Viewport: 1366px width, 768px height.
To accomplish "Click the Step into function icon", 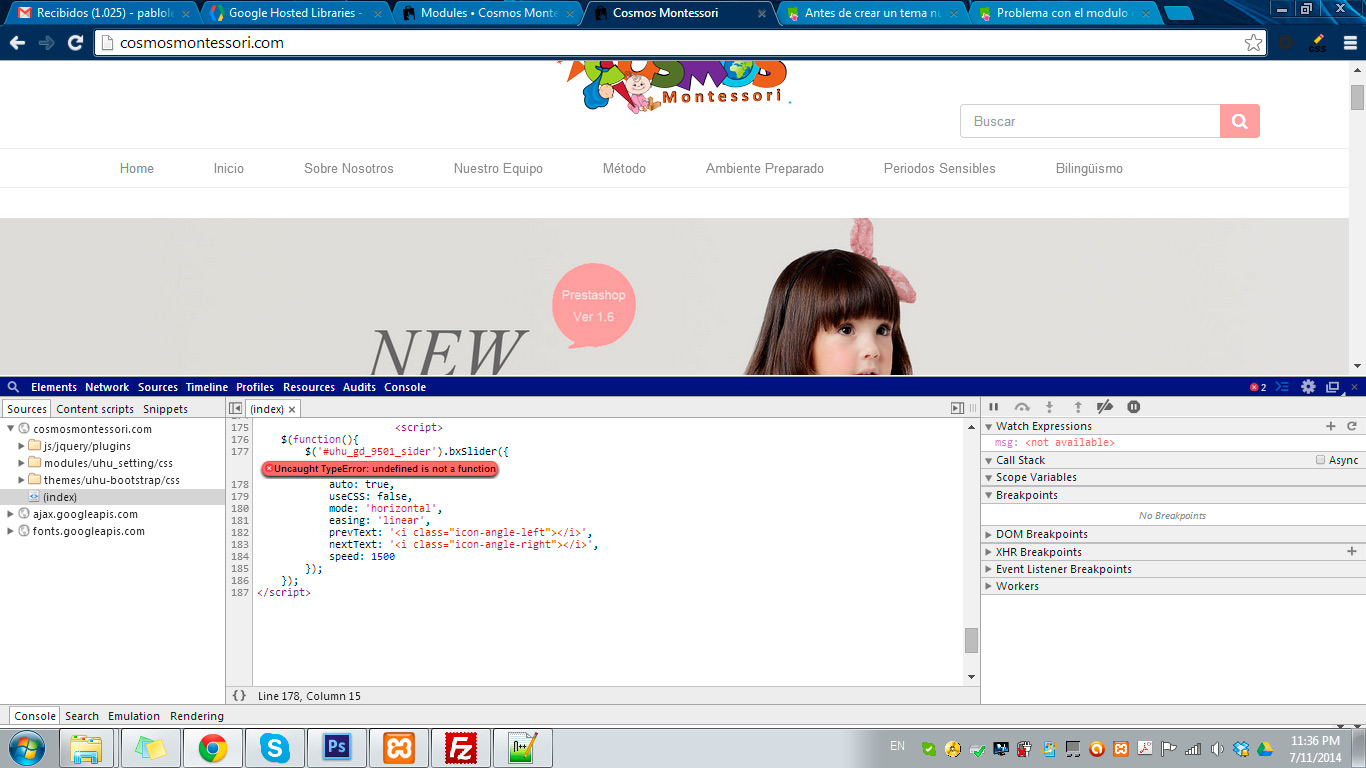I will (1049, 407).
